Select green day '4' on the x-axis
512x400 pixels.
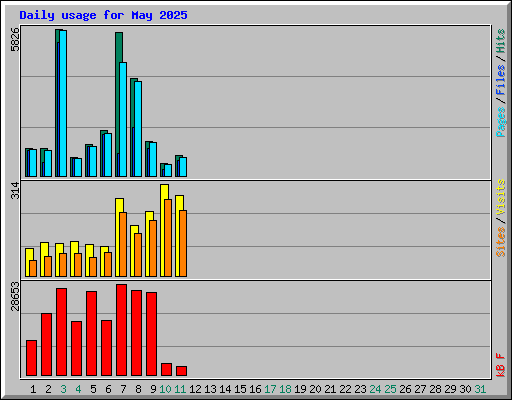(78, 389)
